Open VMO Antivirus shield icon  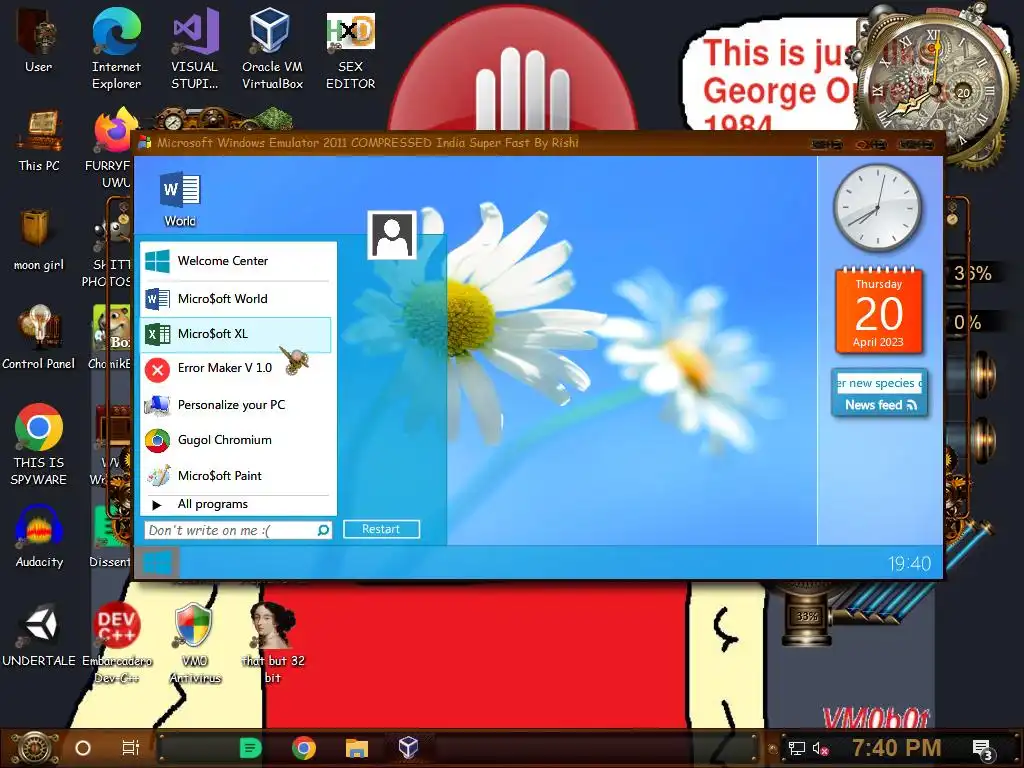195,643
